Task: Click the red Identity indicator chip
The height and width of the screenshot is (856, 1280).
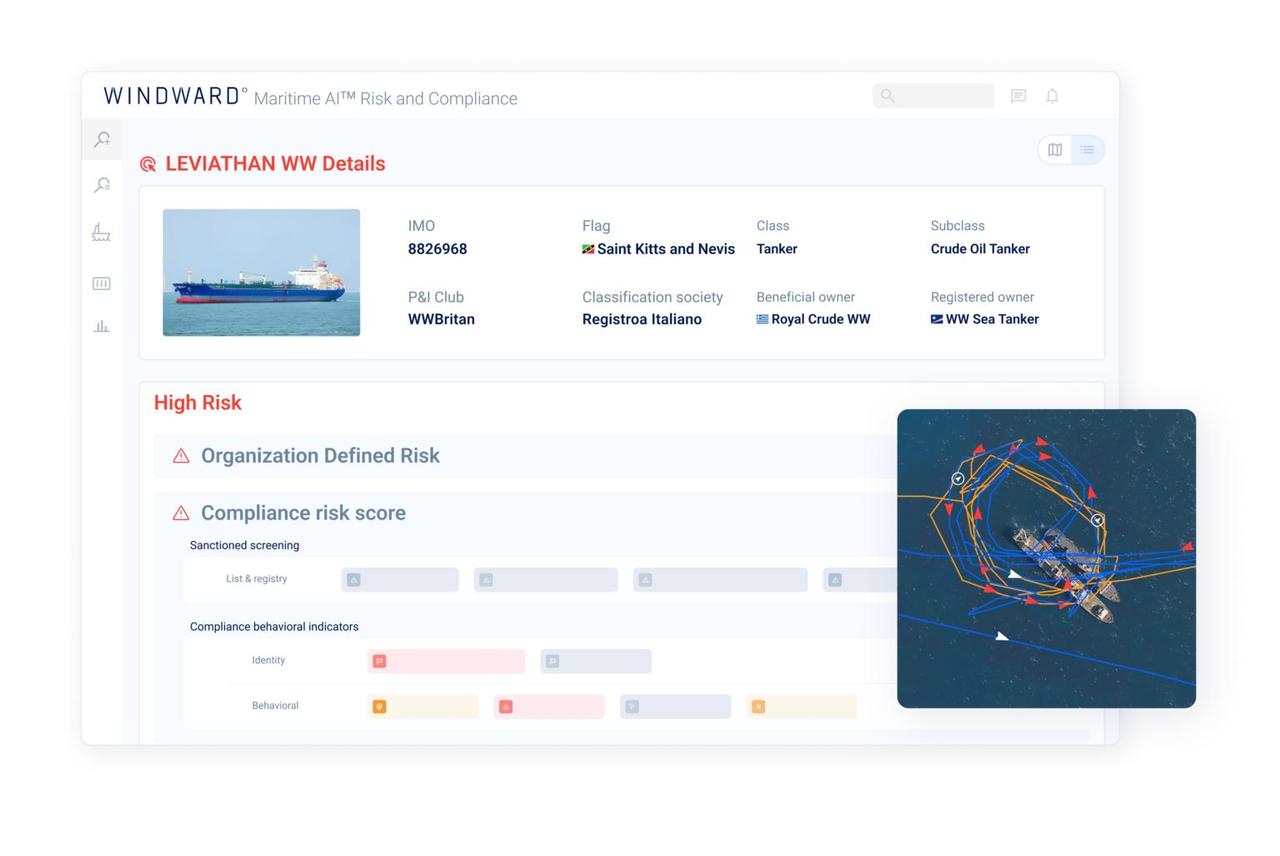Action: pos(446,661)
